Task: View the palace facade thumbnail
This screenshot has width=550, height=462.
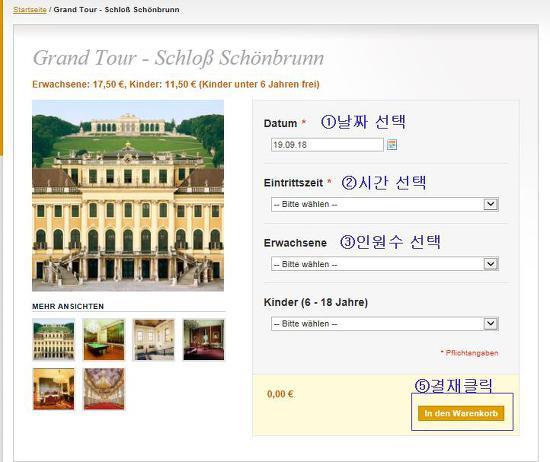Action: [54, 340]
